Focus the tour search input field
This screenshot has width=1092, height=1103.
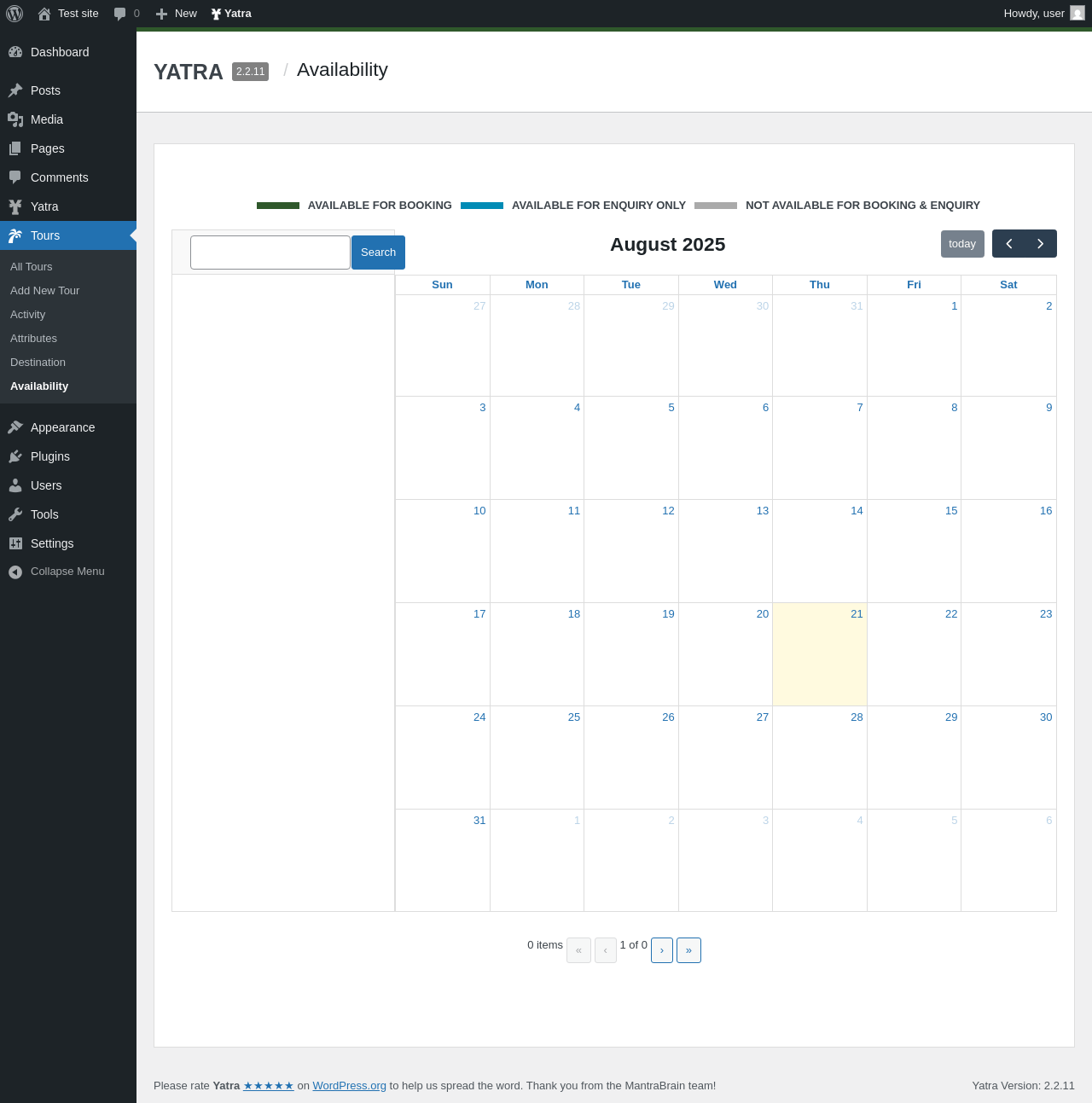(270, 253)
